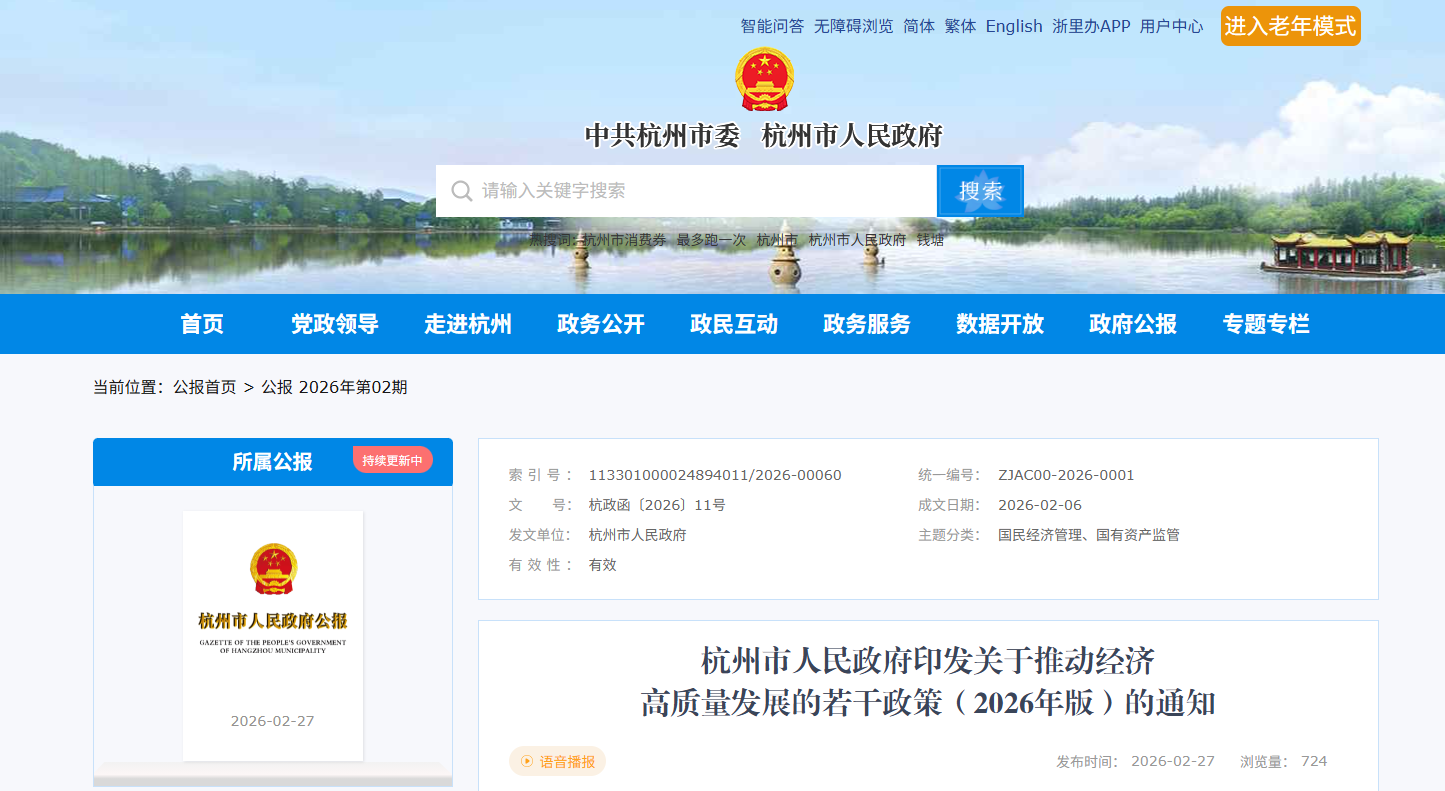Open the gazette cover thumbnail dated 2026-02-27
Screen dimensions: 1445x791
272,635
